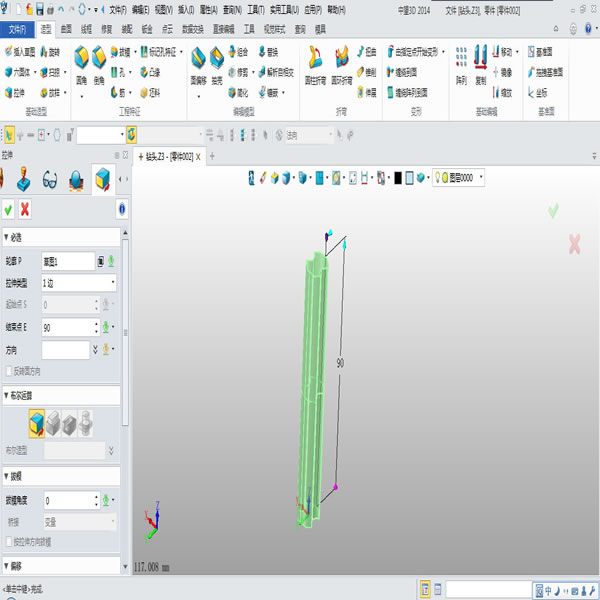Select the 镜像 (Mirror) tool
This screenshot has height=600, width=600.
click(502, 72)
